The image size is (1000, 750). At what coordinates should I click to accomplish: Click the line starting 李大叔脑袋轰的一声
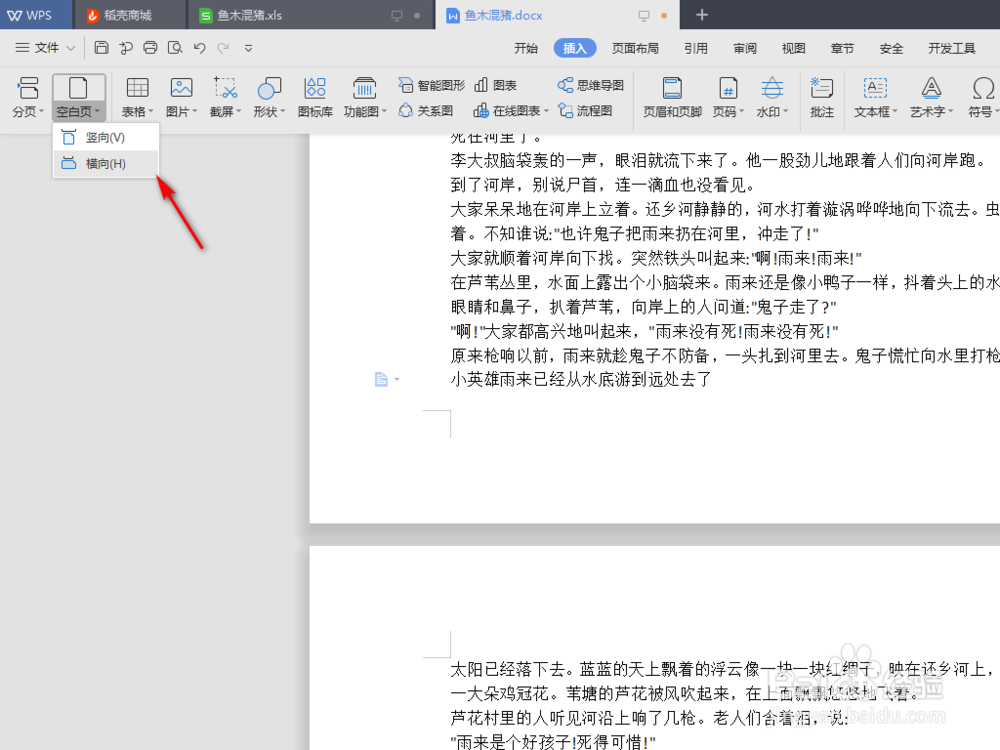[718, 161]
